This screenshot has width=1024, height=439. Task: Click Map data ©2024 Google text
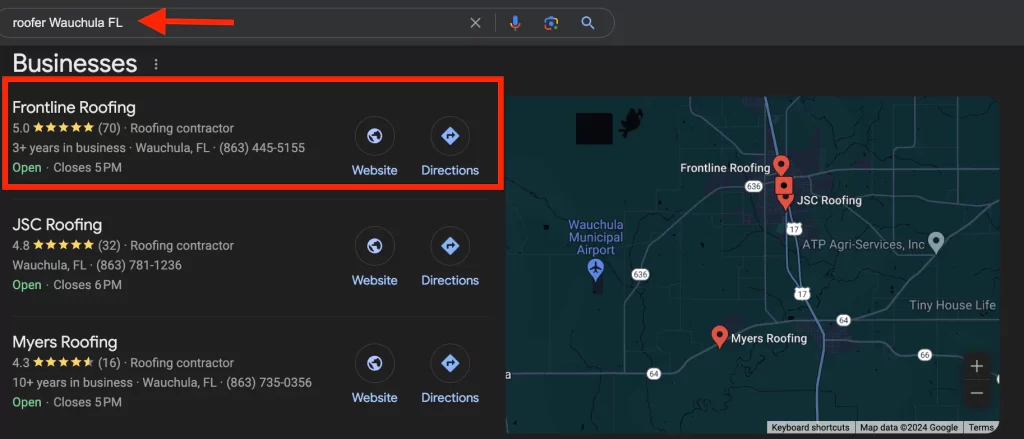click(x=909, y=428)
